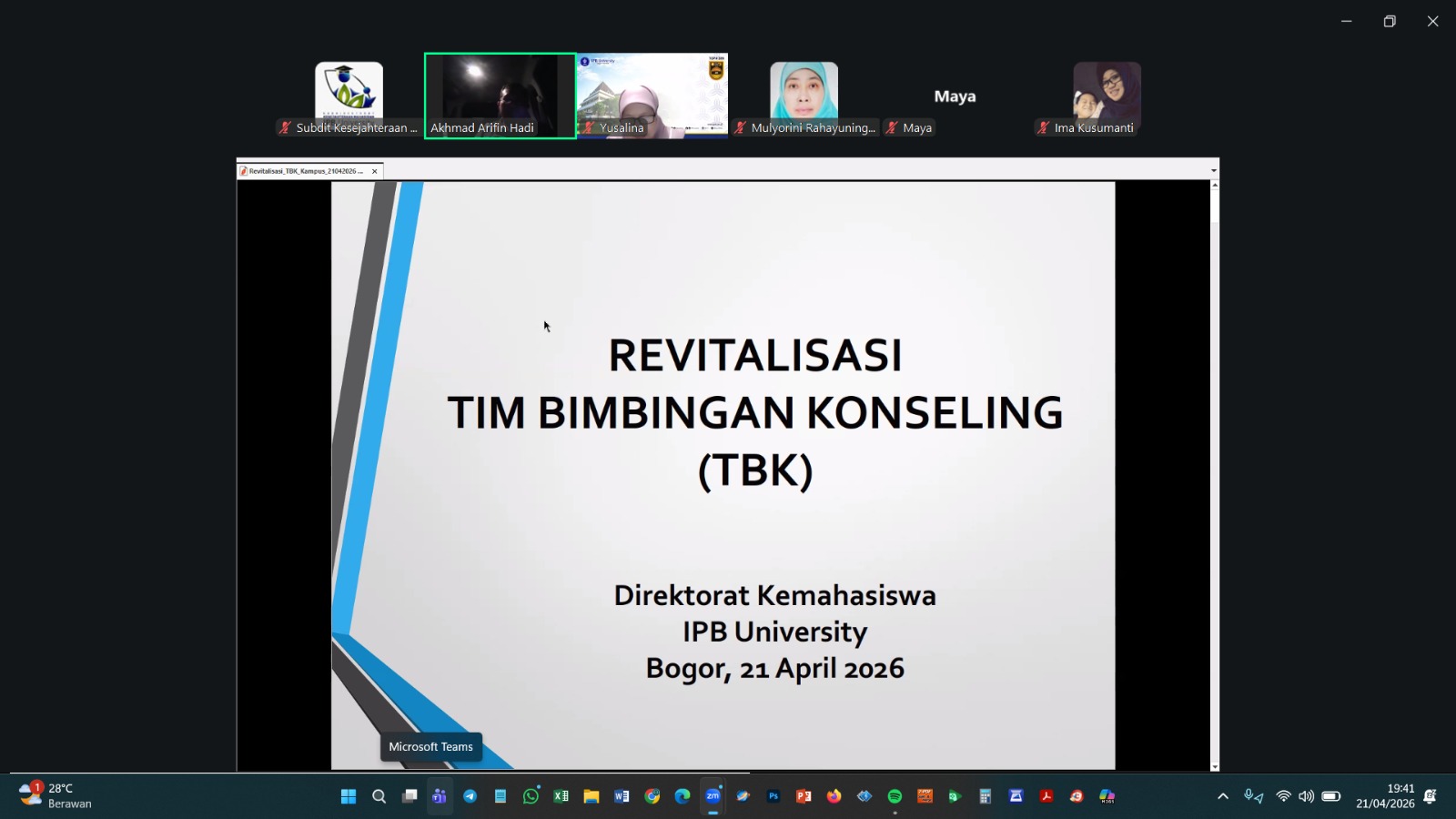
Task: Open Mulyorini Rahayuning's participant avatar
Action: pyautogui.click(x=804, y=91)
